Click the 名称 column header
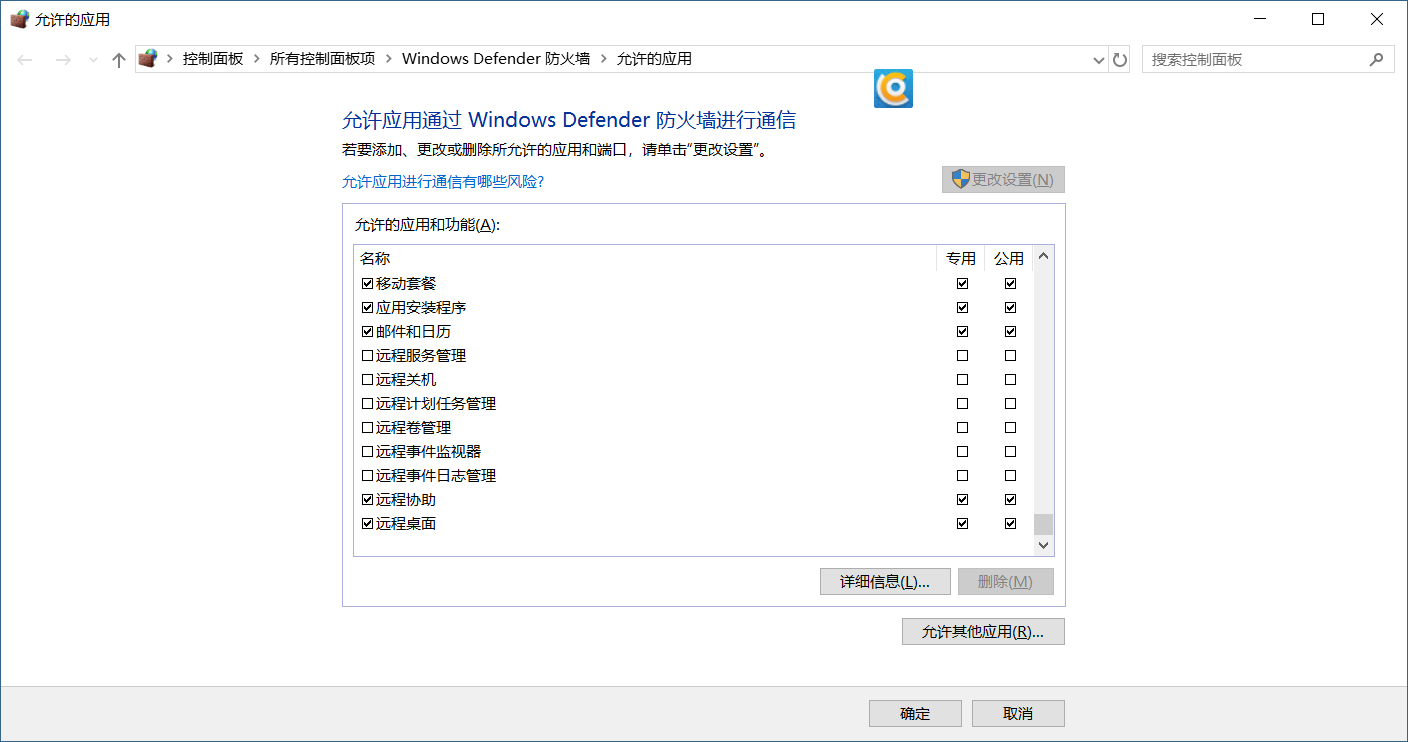Screen dimensions: 1408x742 (x=645, y=258)
